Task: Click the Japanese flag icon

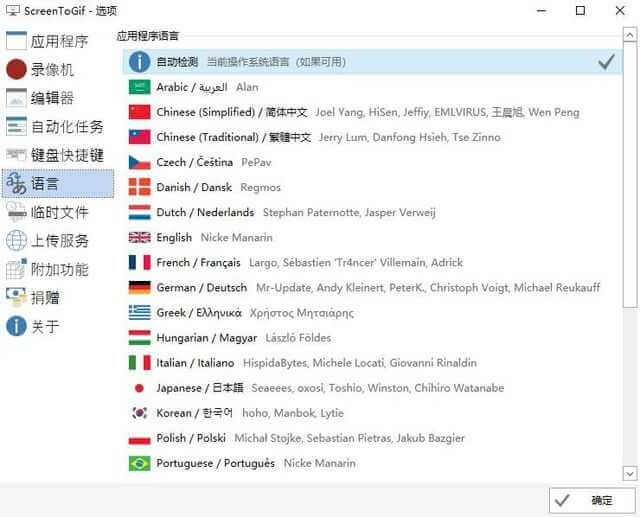Action: pyautogui.click(x=139, y=388)
